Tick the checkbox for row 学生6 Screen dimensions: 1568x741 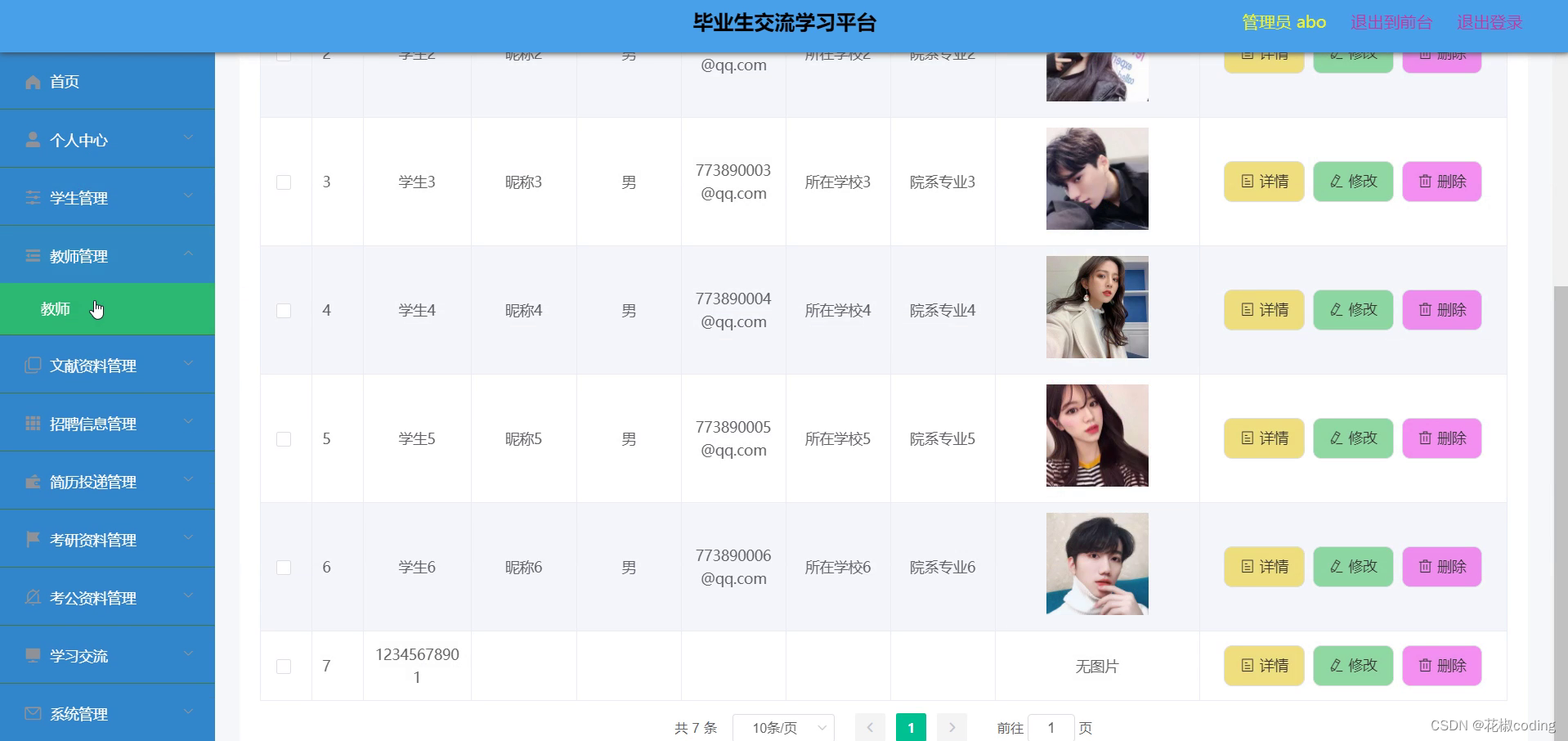[284, 568]
